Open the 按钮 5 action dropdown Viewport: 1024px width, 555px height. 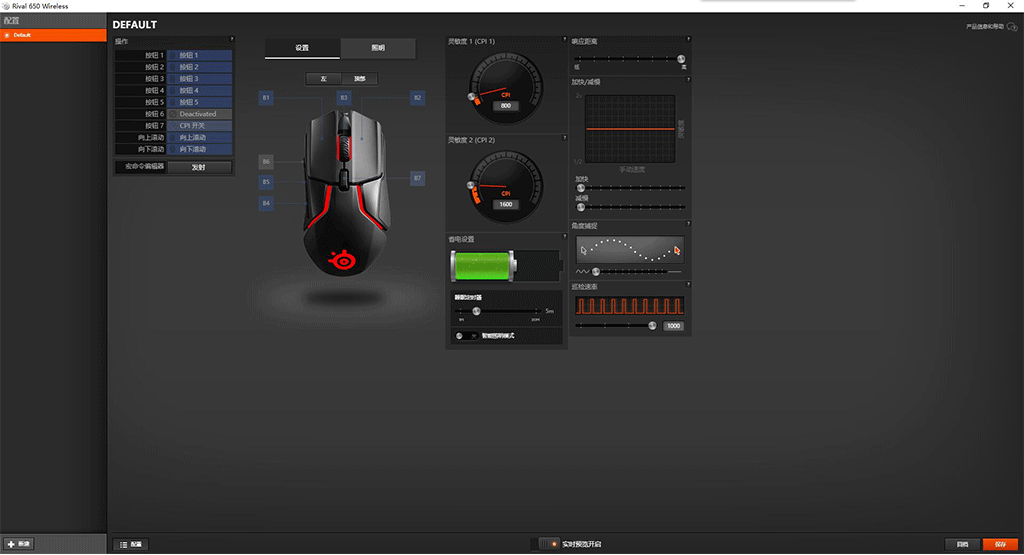point(199,103)
